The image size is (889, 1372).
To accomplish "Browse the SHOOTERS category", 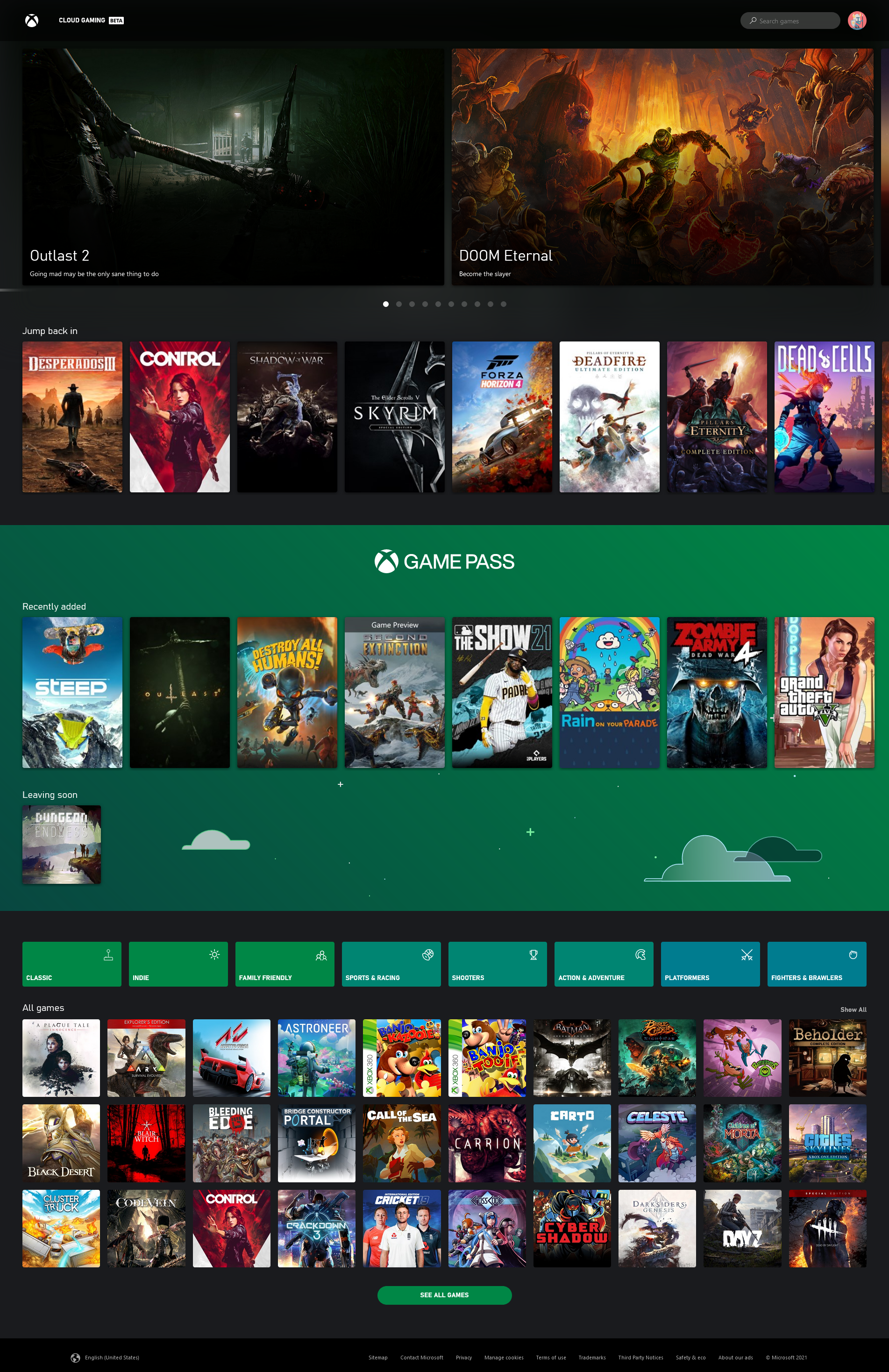I will 498,964.
